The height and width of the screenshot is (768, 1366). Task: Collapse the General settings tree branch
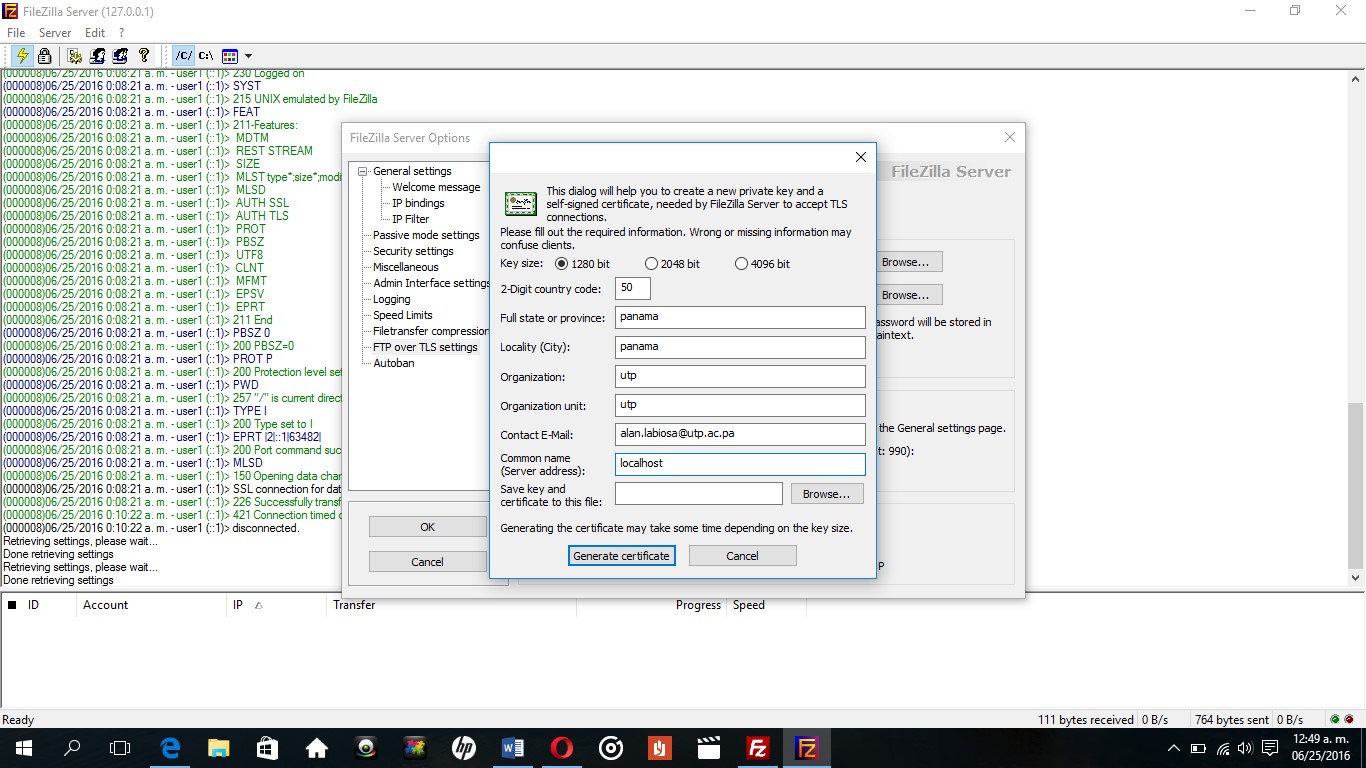click(x=362, y=171)
